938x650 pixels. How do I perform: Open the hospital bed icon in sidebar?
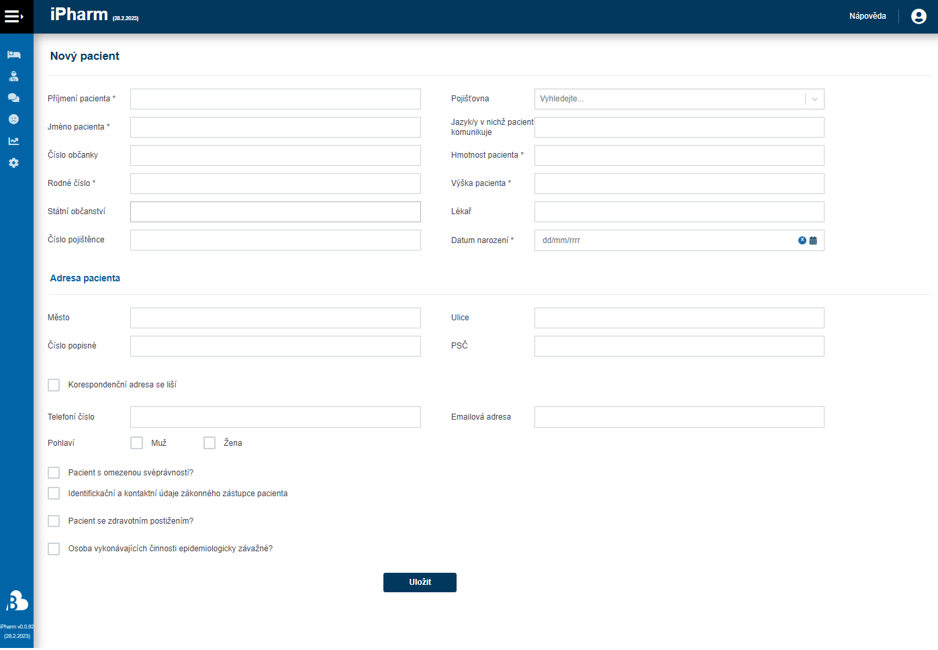click(14, 54)
